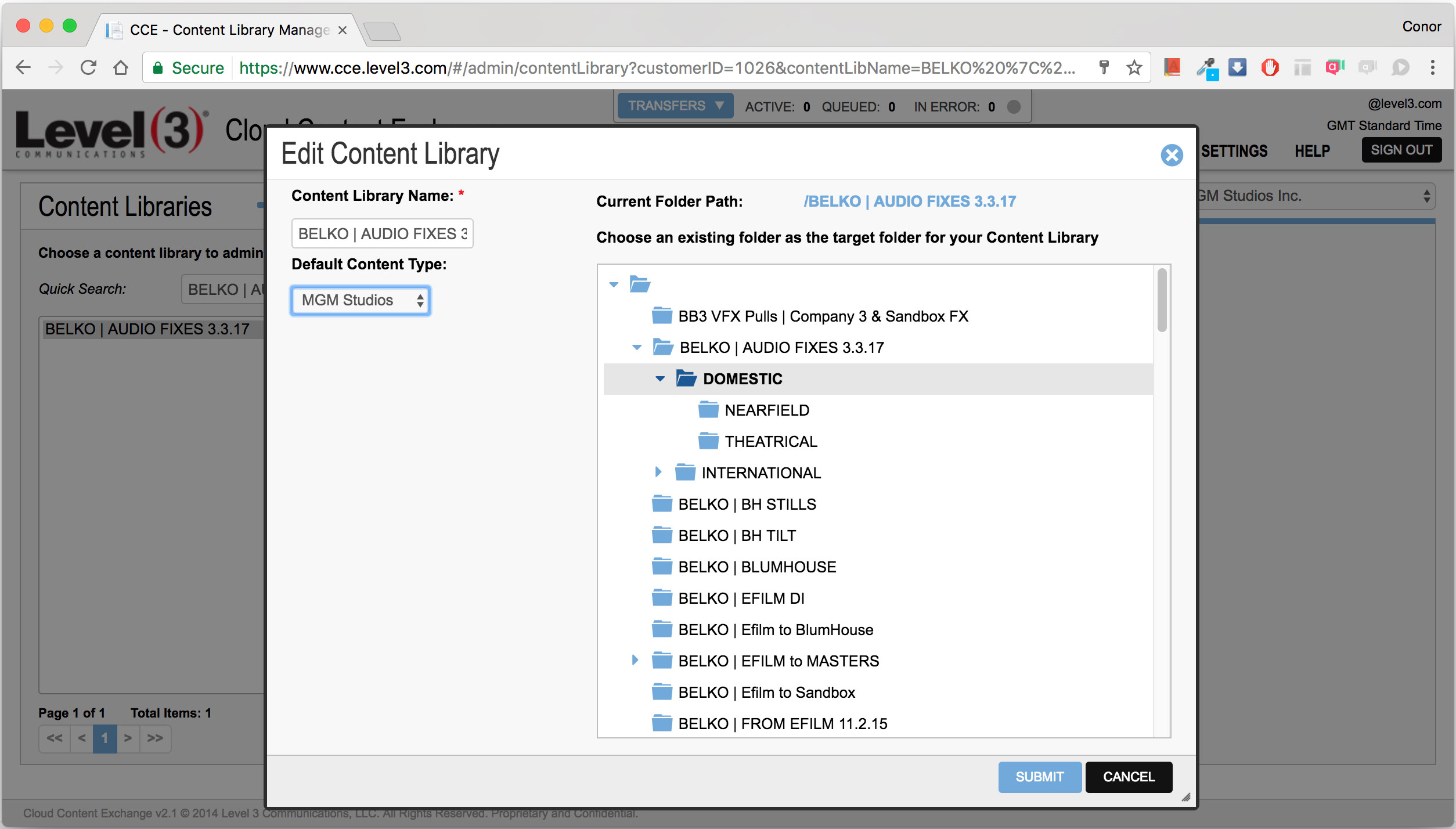Click the browser home icon
Image resolution: width=1456 pixels, height=829 pixels.
click(x=121, y=68)
